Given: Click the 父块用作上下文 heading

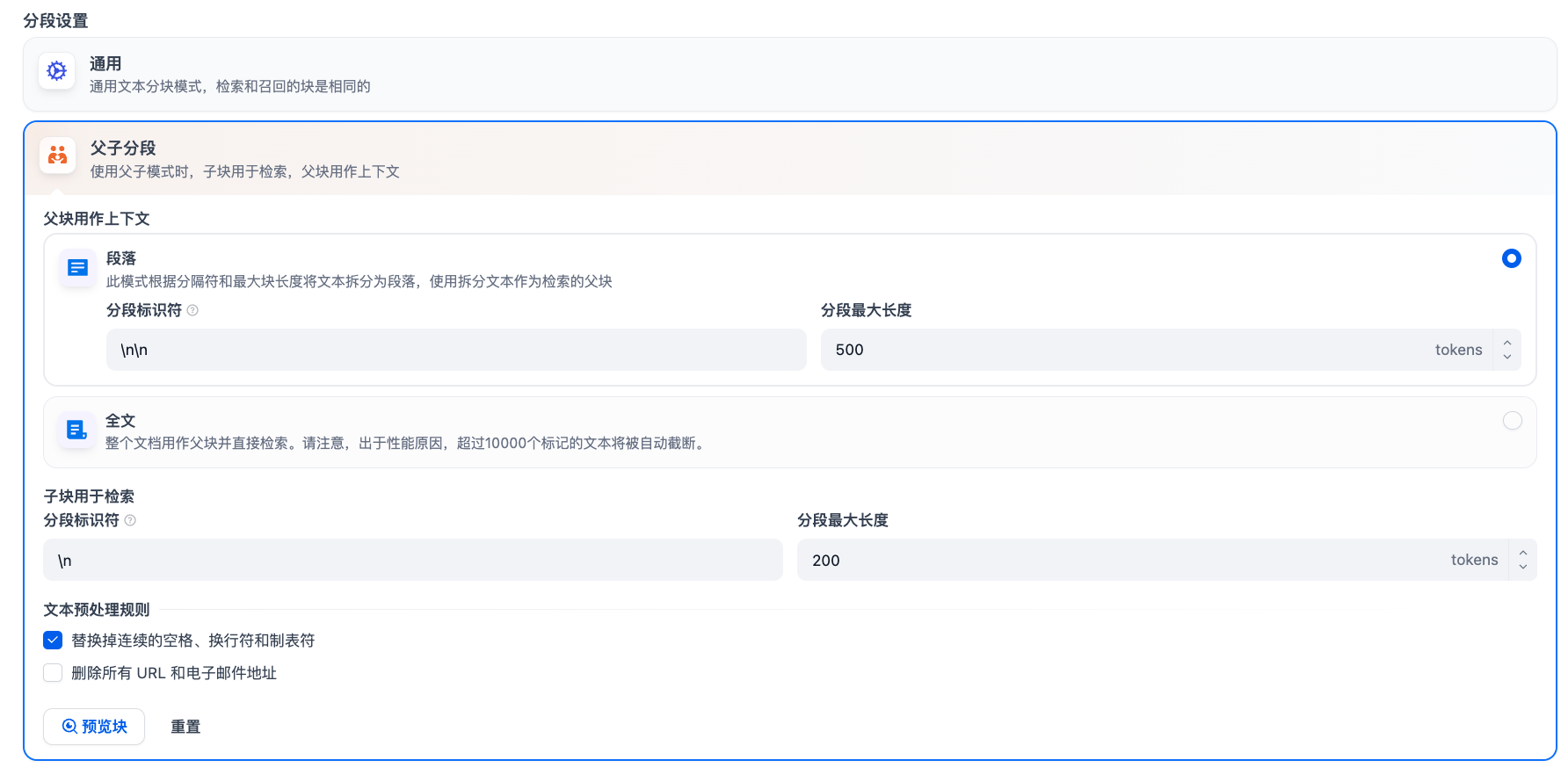Looking at the screenshot, I should (97, 219).
